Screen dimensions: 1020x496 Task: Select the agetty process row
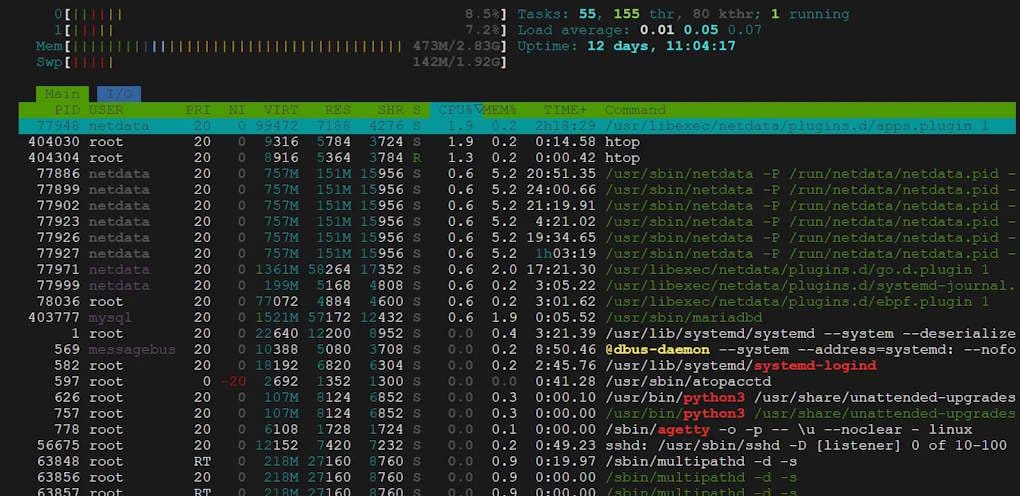517,430
